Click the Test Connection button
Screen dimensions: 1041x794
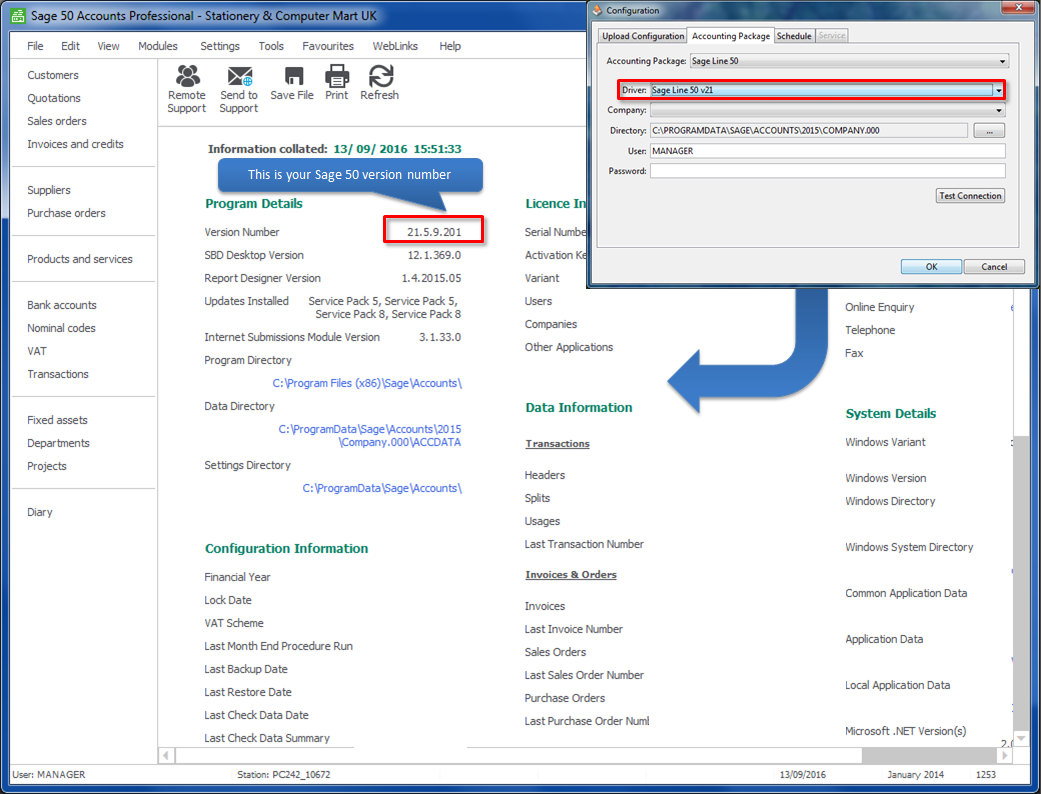pyautogui.click(x=969, y=196)
